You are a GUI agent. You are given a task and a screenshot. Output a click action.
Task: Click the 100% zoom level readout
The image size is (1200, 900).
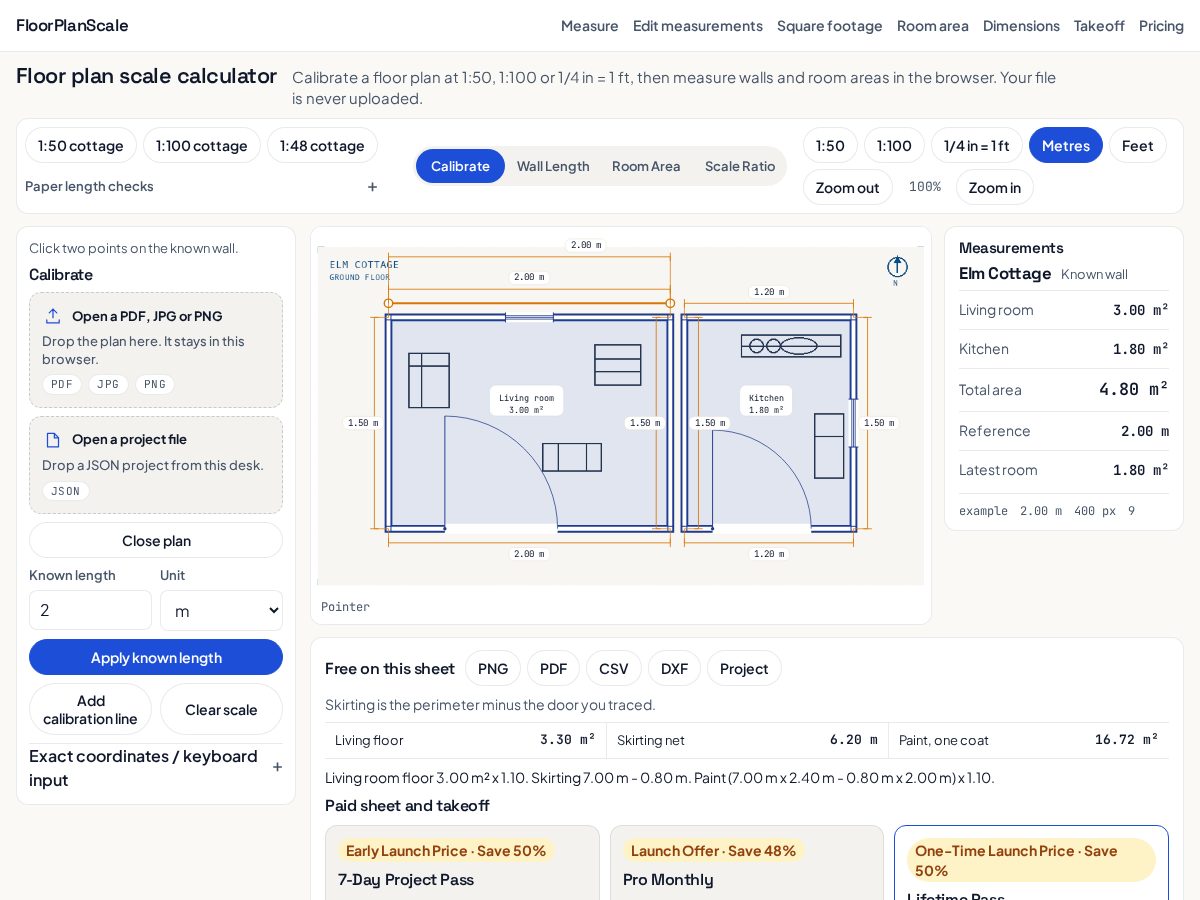[925, 187]
